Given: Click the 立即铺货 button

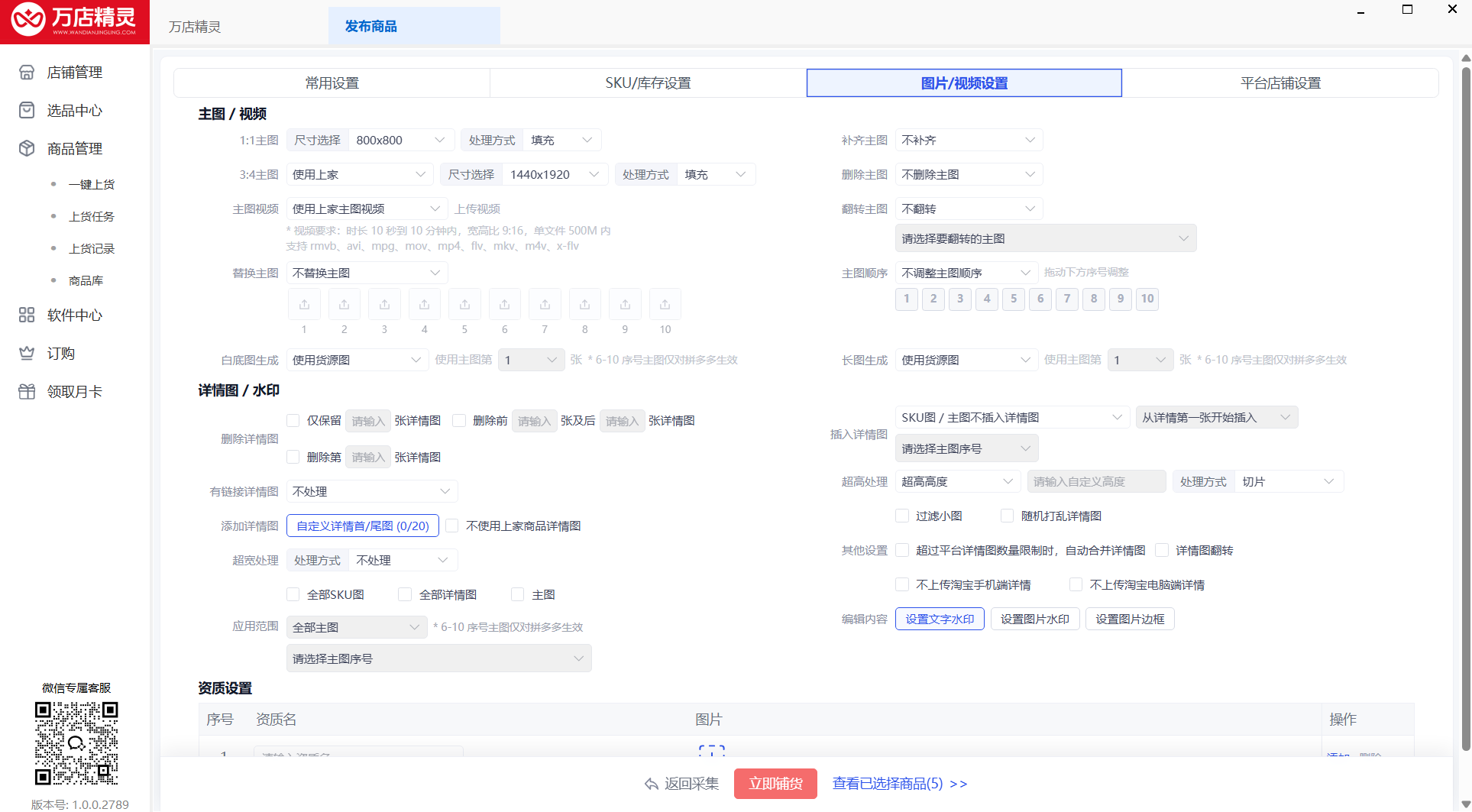Looking at the screenshot, I should click(775, 784).
